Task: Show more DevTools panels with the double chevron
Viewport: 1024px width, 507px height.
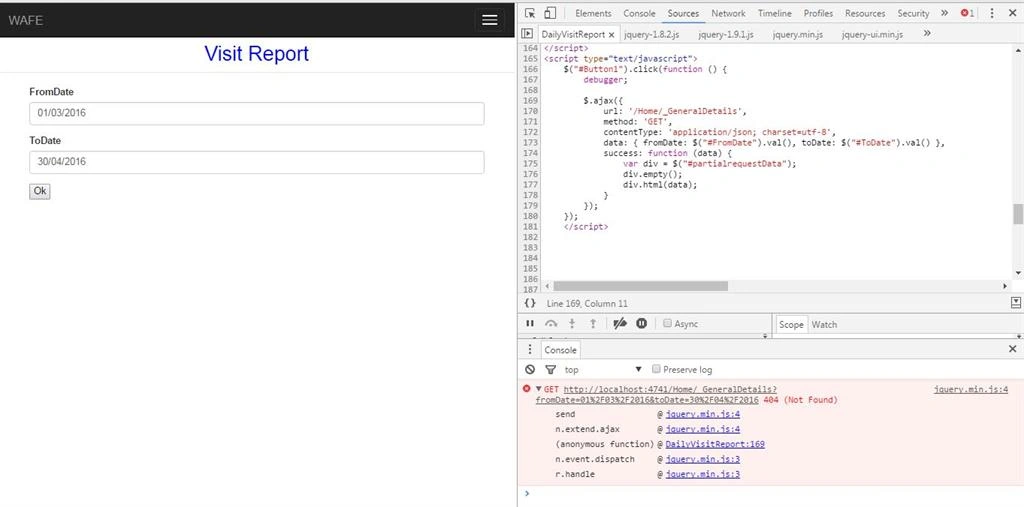Action: [x=944, y=13]
